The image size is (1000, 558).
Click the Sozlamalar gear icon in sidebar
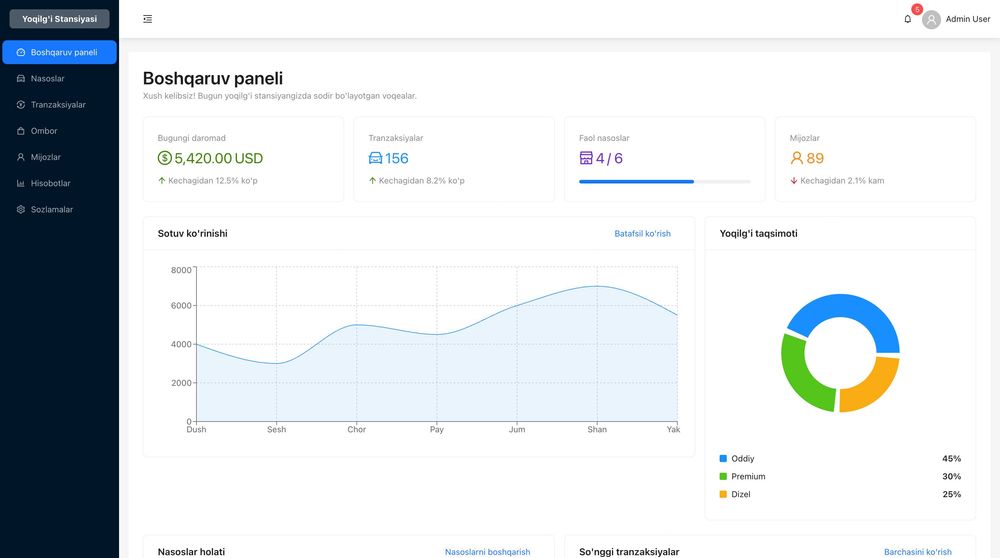(x=21, y=209)
